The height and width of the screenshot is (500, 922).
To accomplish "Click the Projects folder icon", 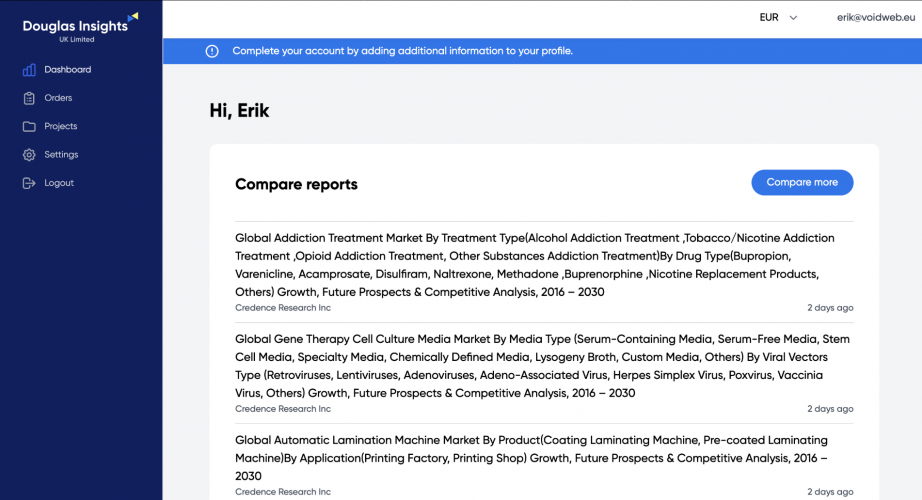I will click(29, 127).
